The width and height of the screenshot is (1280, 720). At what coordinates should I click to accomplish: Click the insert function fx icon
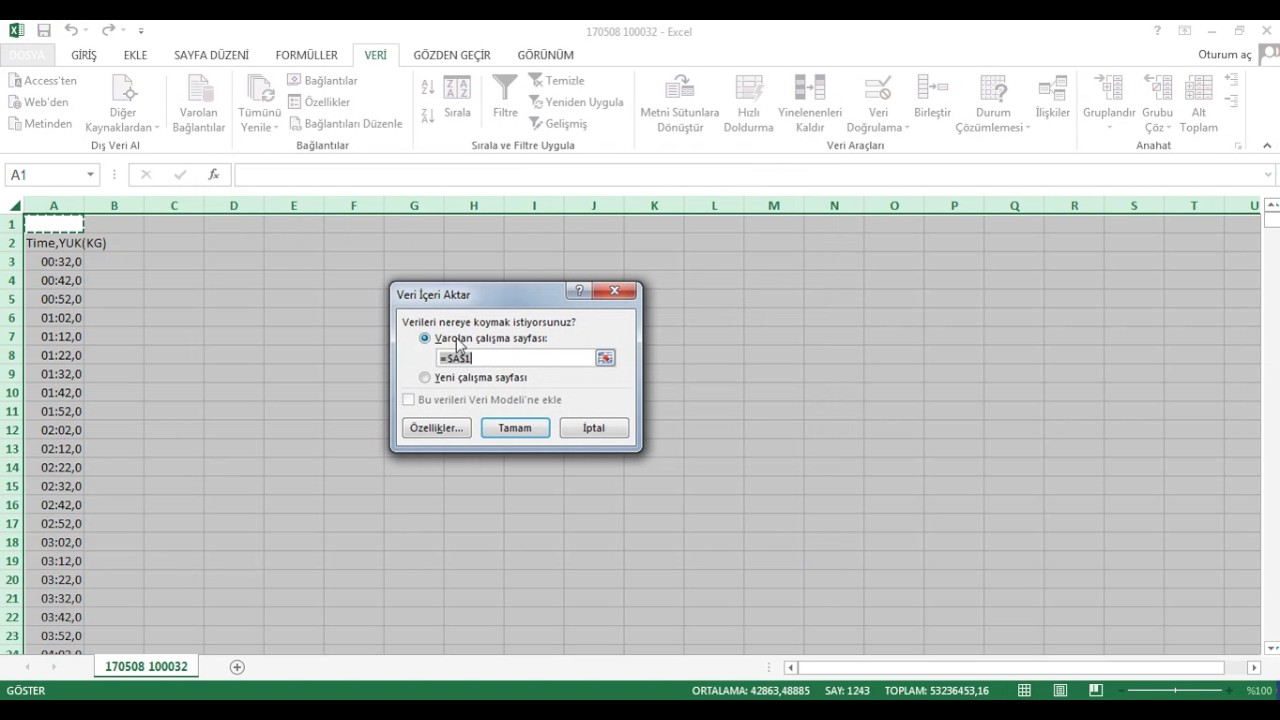tap(213, 175)
